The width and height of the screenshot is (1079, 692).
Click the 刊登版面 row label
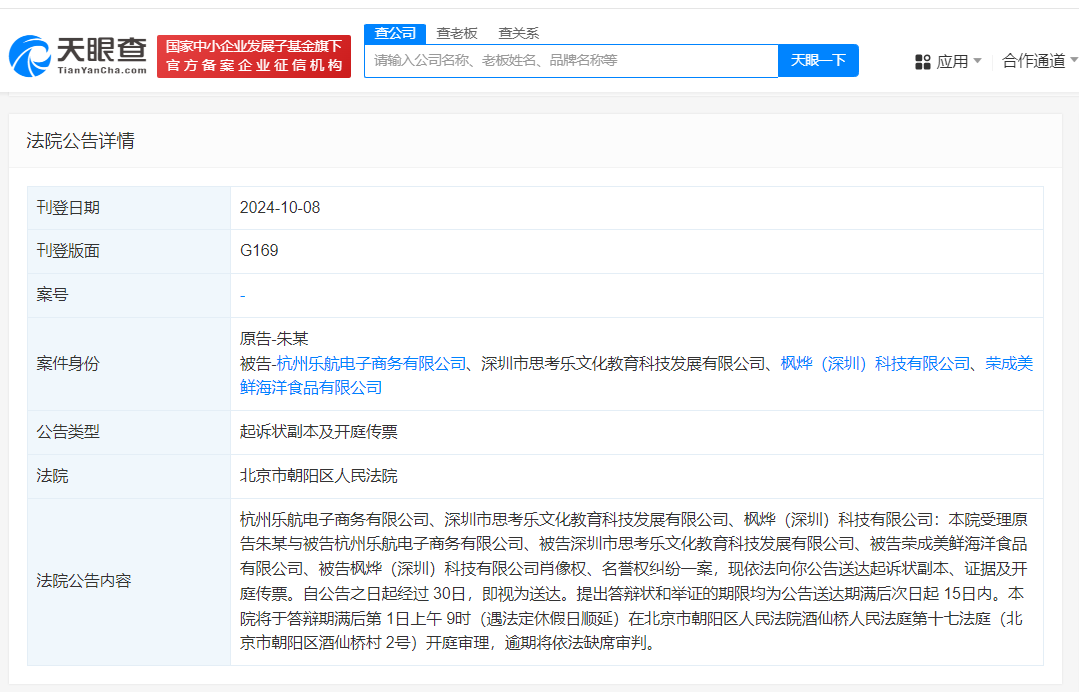click(68, 251)
